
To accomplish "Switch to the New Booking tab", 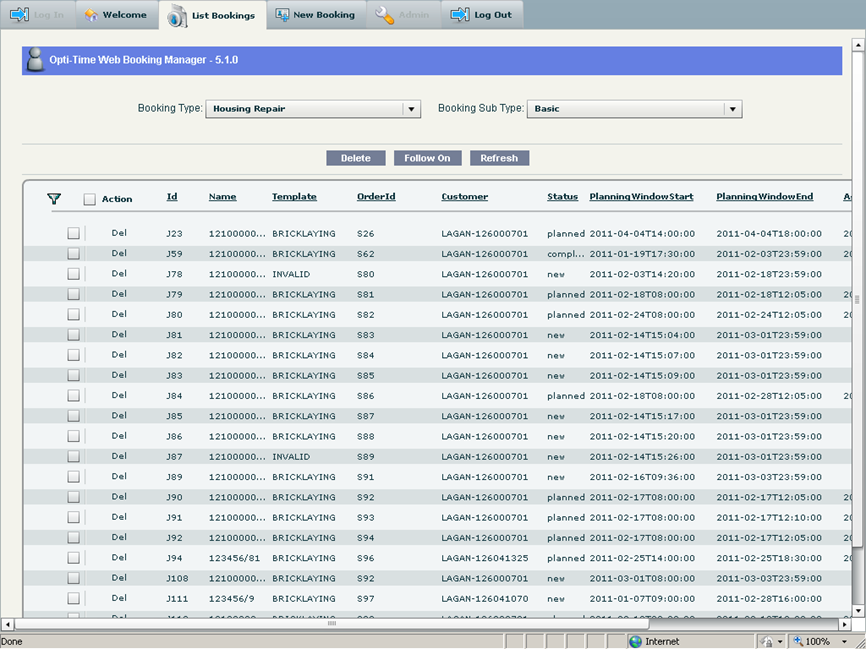I will point(323,15).
